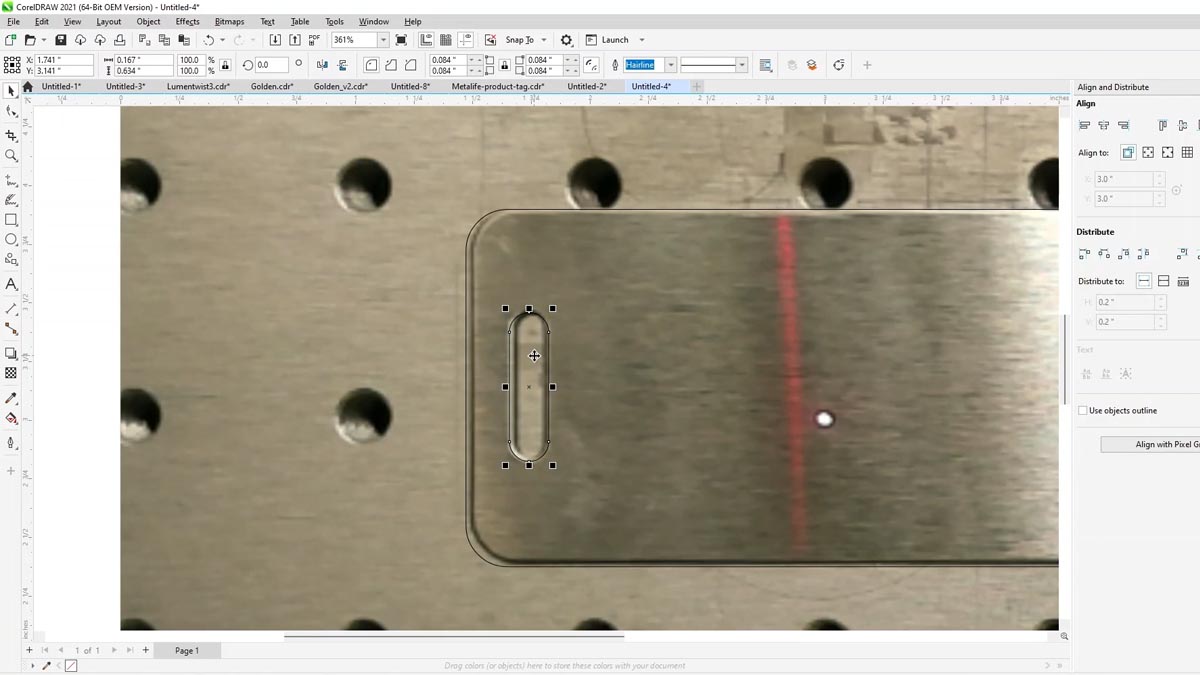Select the Zoom tool in toolbox
1200x675 pixels.
tap(11, 156)
